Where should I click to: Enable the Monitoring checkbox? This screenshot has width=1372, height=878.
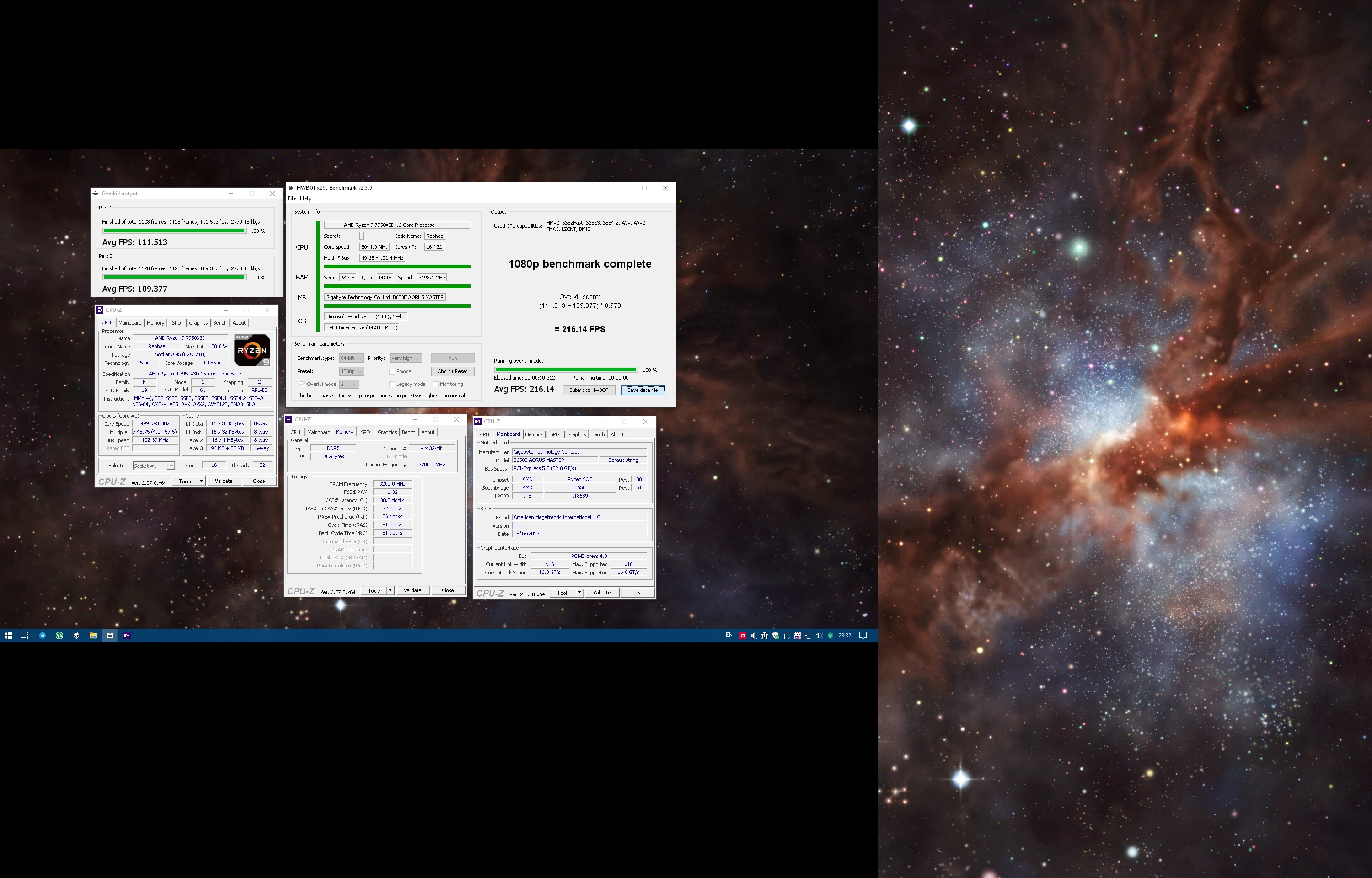[435, 384]
